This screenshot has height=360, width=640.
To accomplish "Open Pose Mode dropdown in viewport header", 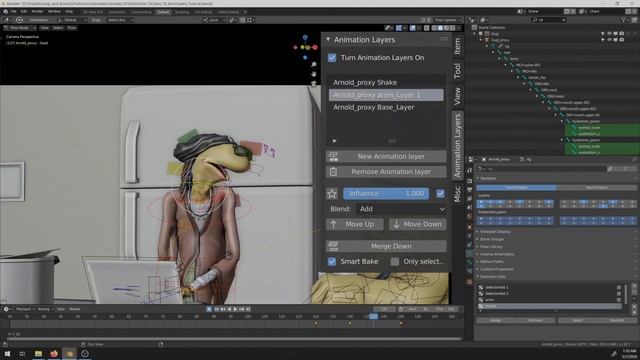I will [19, 28].
